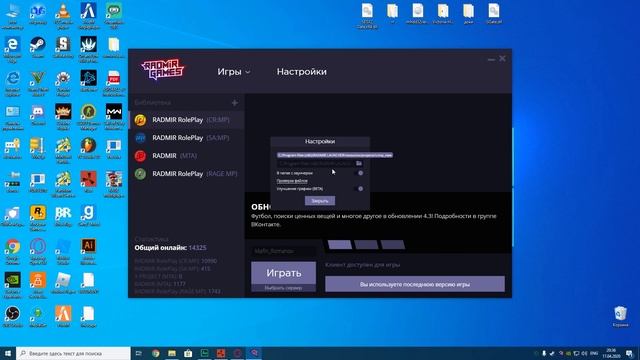Select the red RADMIR MTA icon

pos(140,156)
